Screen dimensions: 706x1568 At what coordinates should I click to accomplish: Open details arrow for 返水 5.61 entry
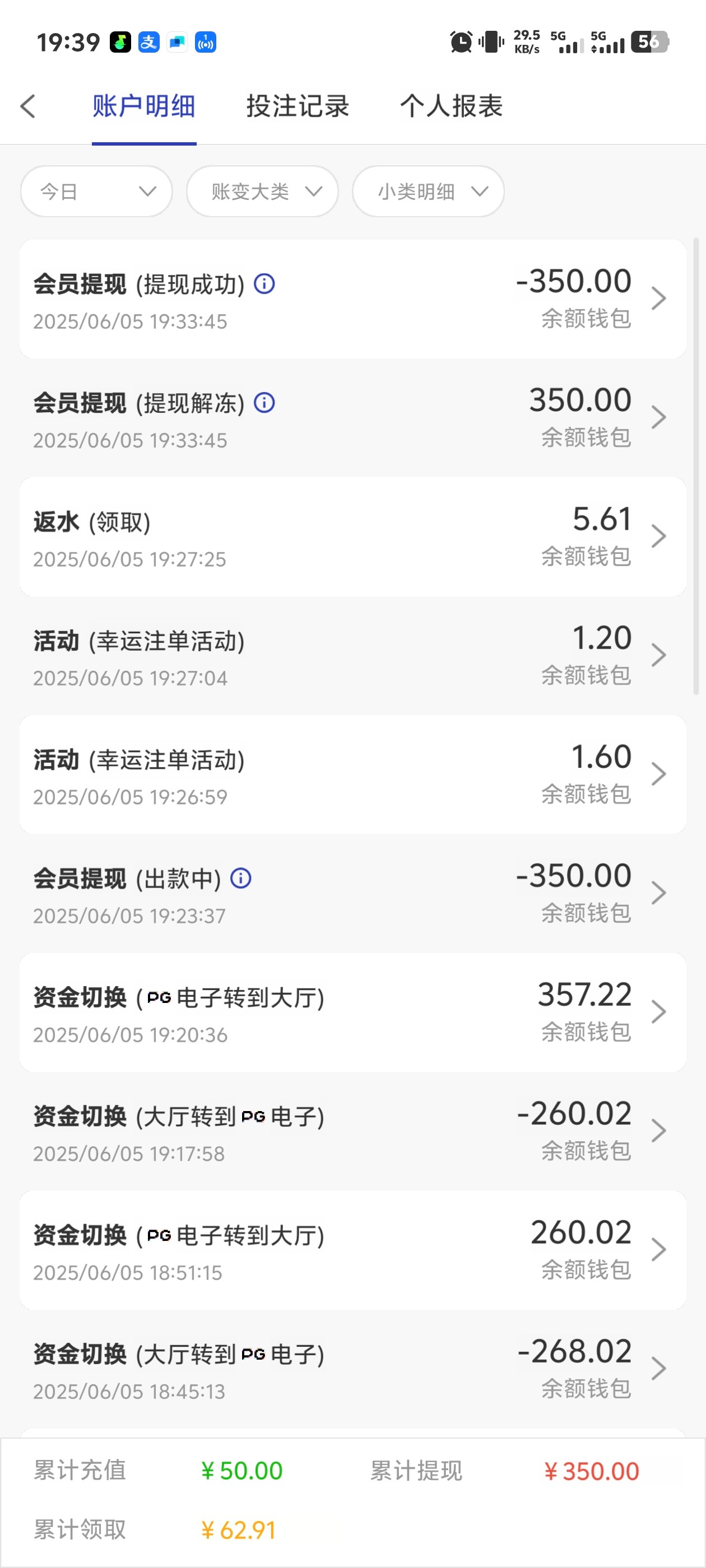tap(658, 536)
